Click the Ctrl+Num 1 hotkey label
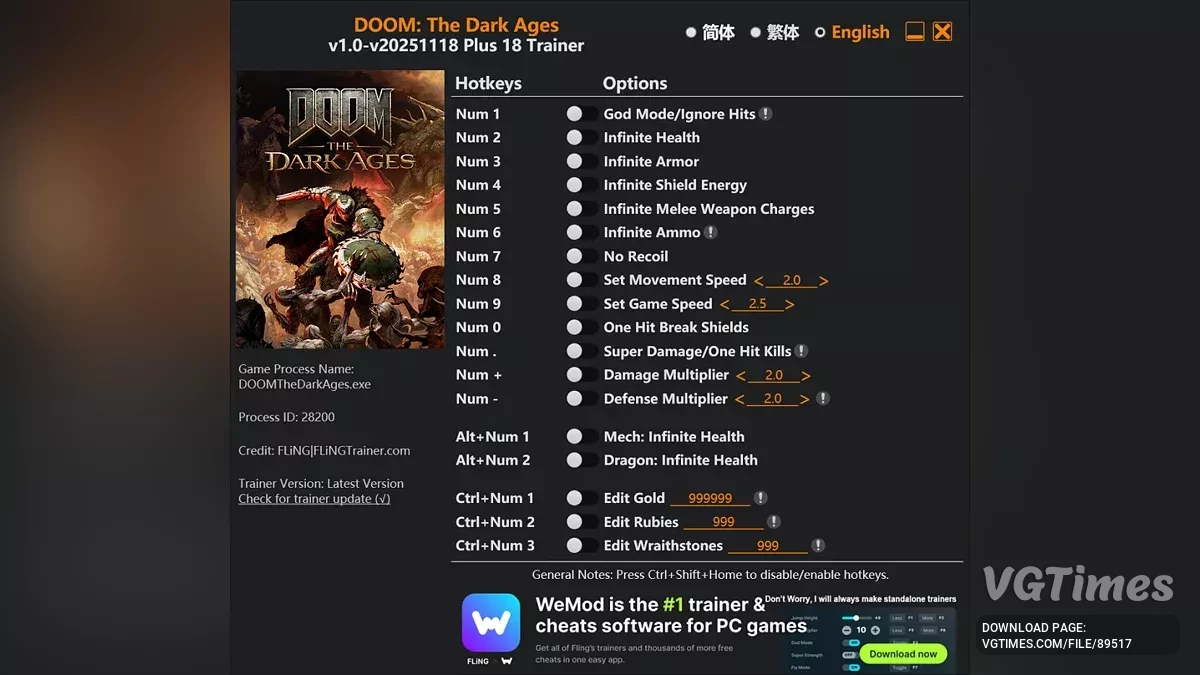Screen dimensions: 1200x675 point(495,498)
